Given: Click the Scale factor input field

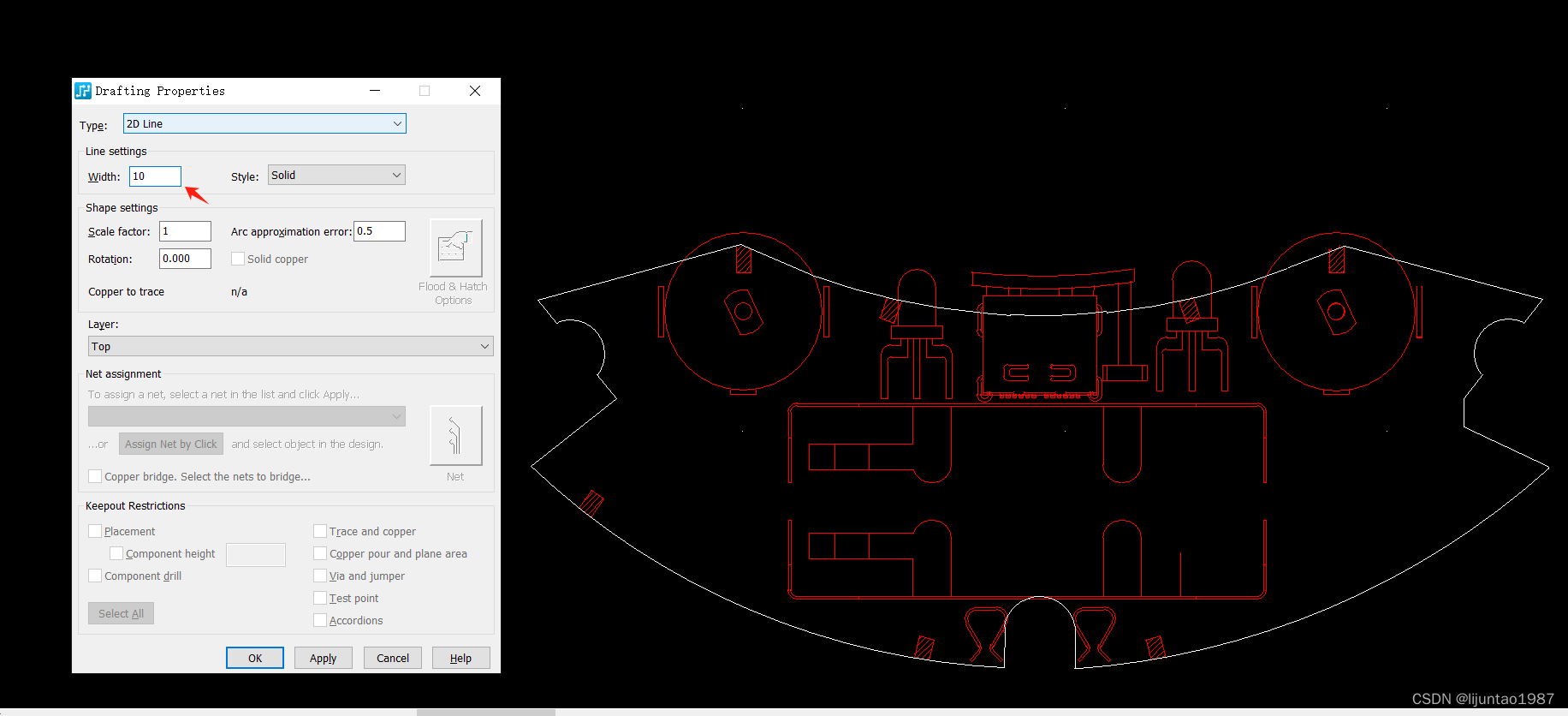Looking at the screenshot, I should [x=185, y=231].
